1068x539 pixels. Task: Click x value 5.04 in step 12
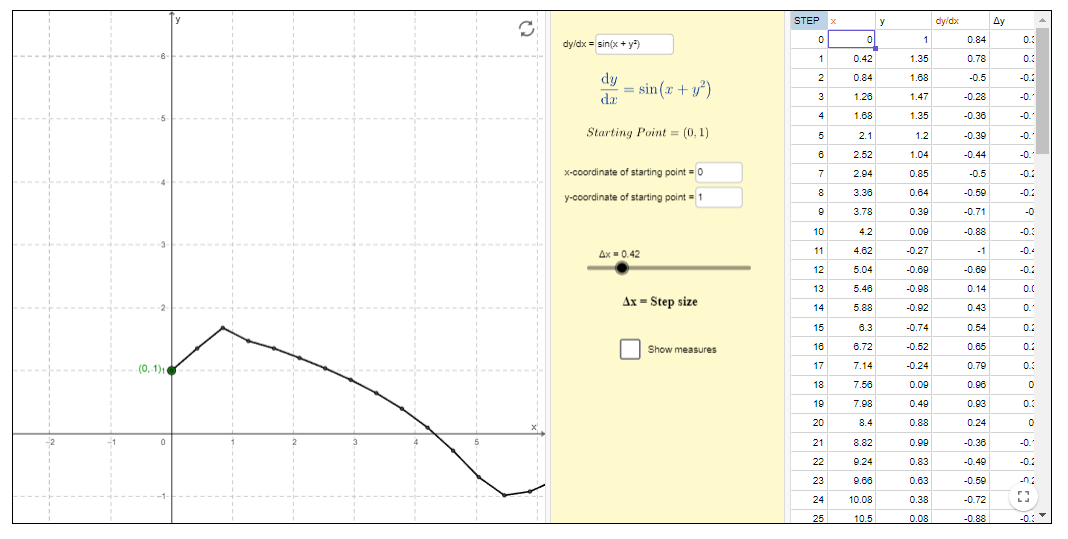click(x=851, y=270)
